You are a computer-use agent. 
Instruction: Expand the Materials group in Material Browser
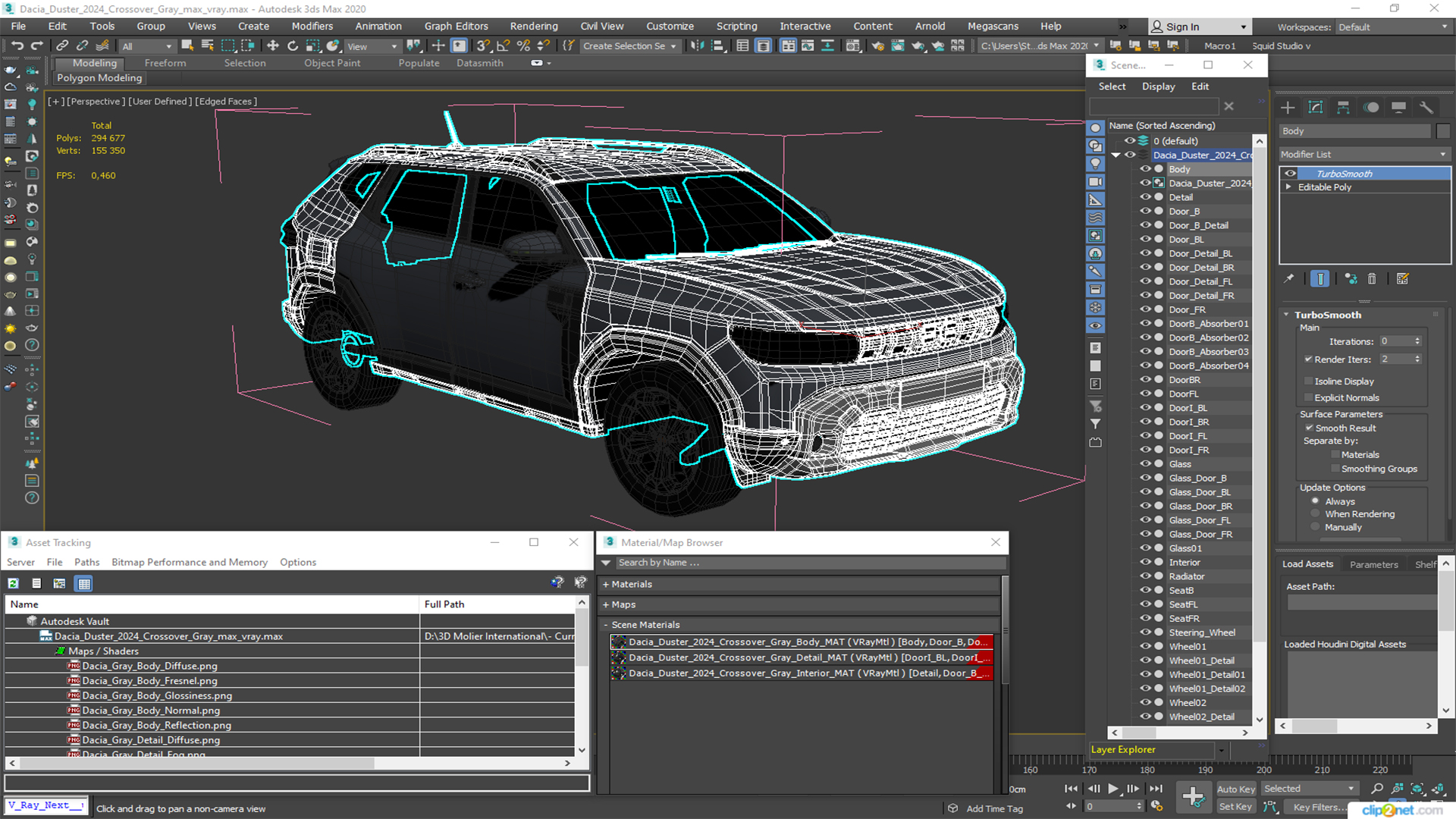click(606, 585)
